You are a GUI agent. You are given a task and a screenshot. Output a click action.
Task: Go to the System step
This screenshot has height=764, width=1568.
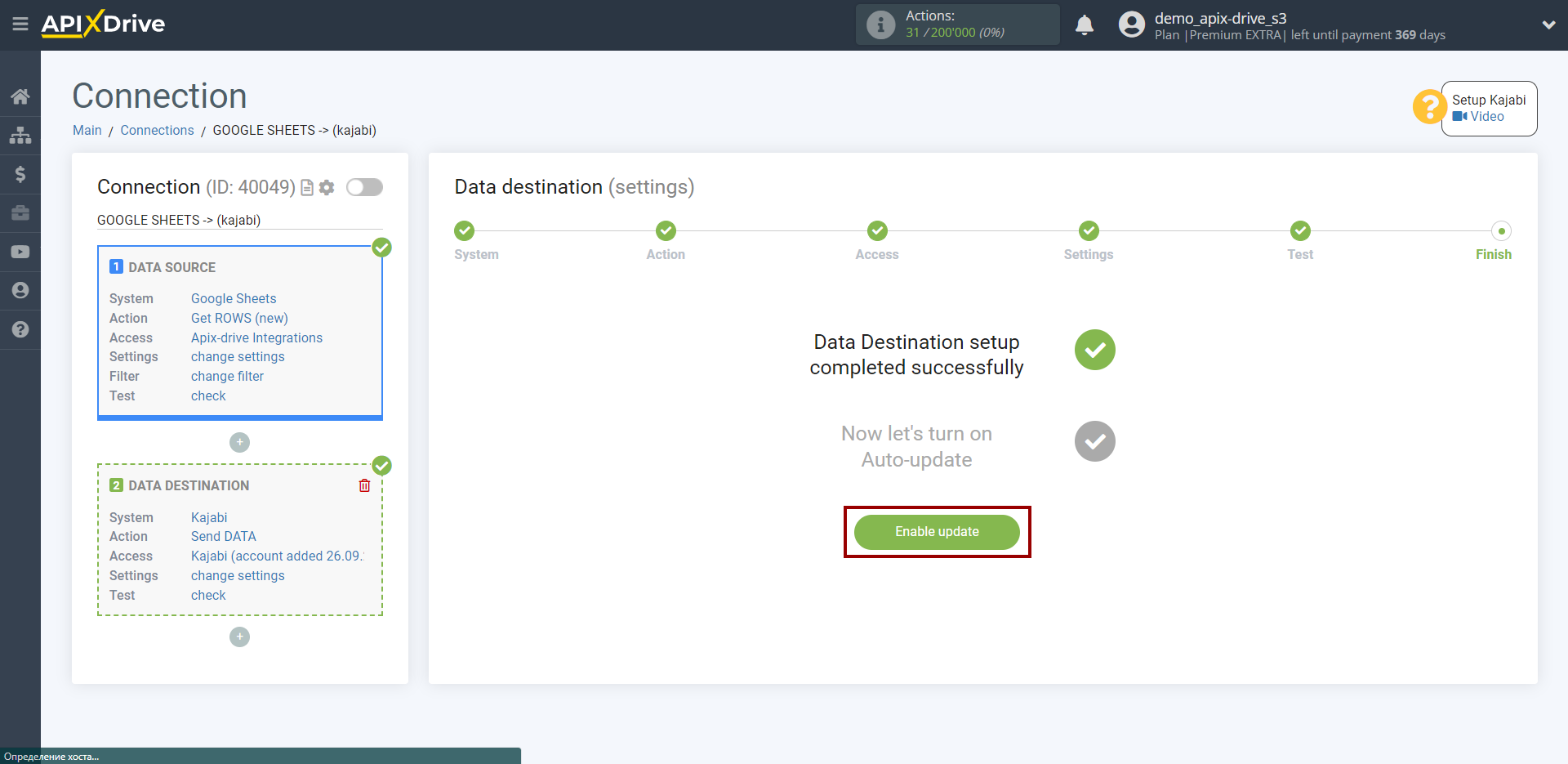[465, 231]
